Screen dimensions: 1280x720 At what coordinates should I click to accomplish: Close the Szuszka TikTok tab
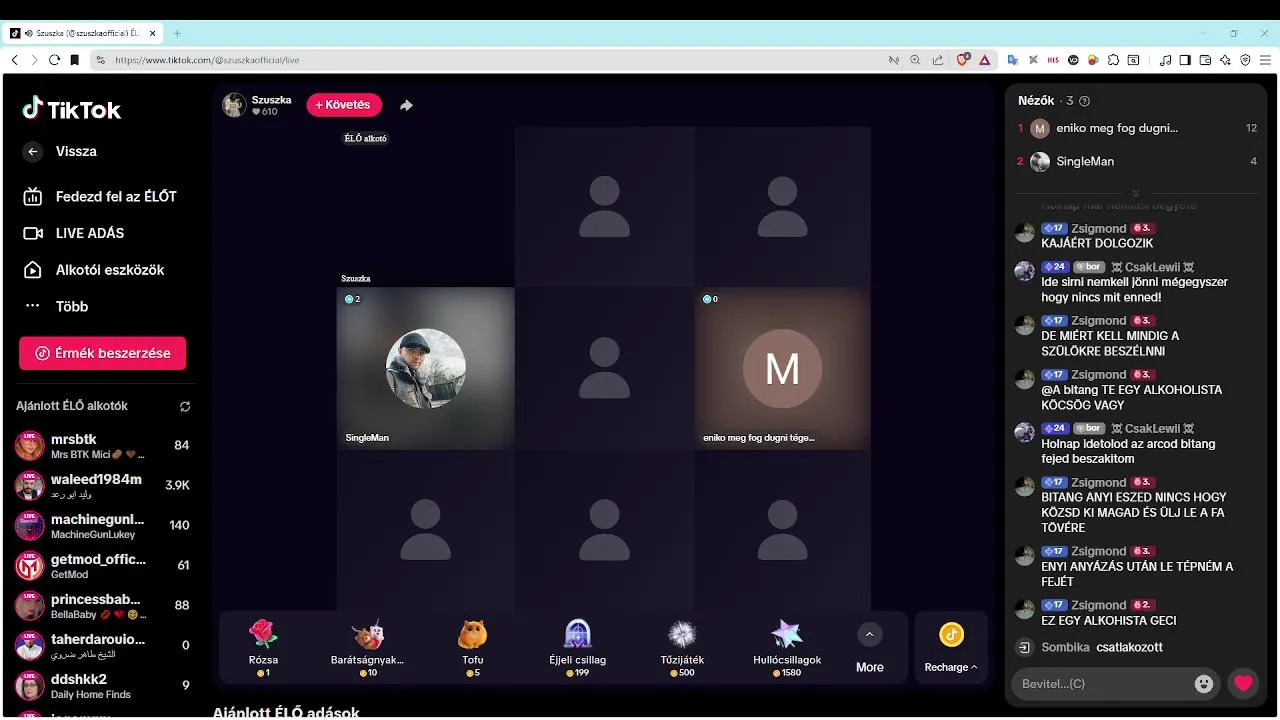point(153,33)
